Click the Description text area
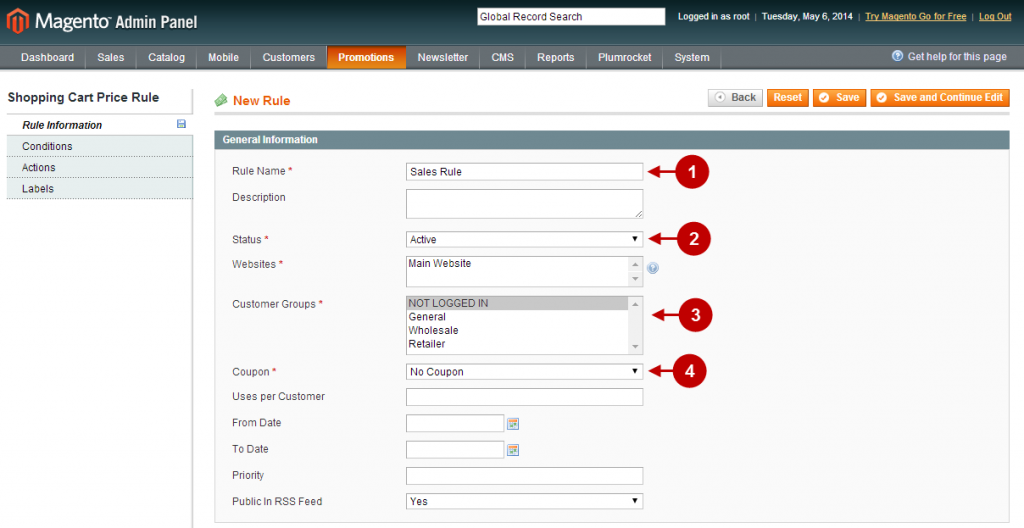 tap(524, 204)
